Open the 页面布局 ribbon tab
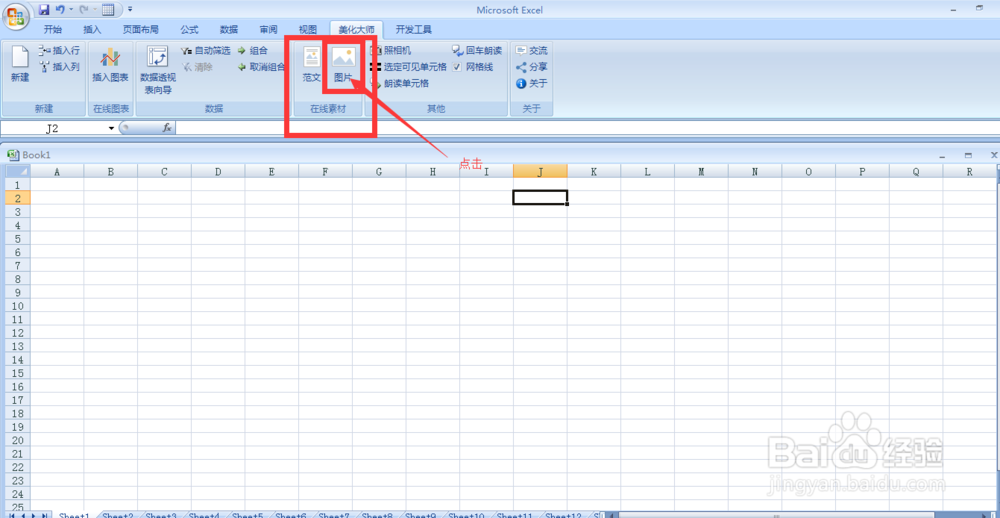Viewport: 1000px width, 518px height. coord(140,29)
